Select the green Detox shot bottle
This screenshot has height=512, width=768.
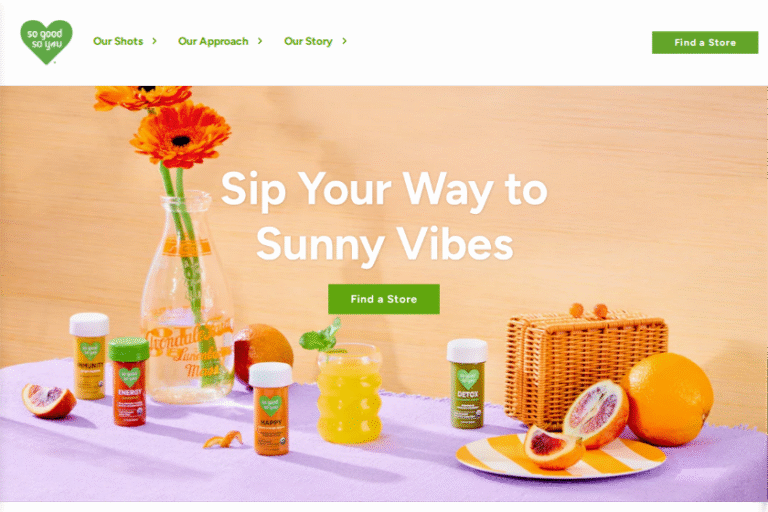pos(467,384)
